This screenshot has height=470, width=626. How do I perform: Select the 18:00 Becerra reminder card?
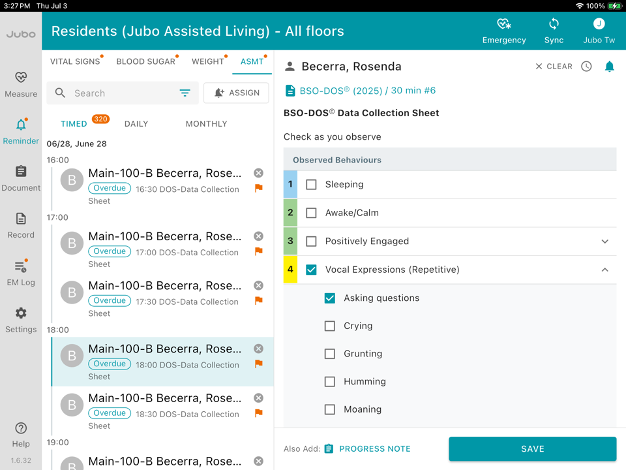162,361
